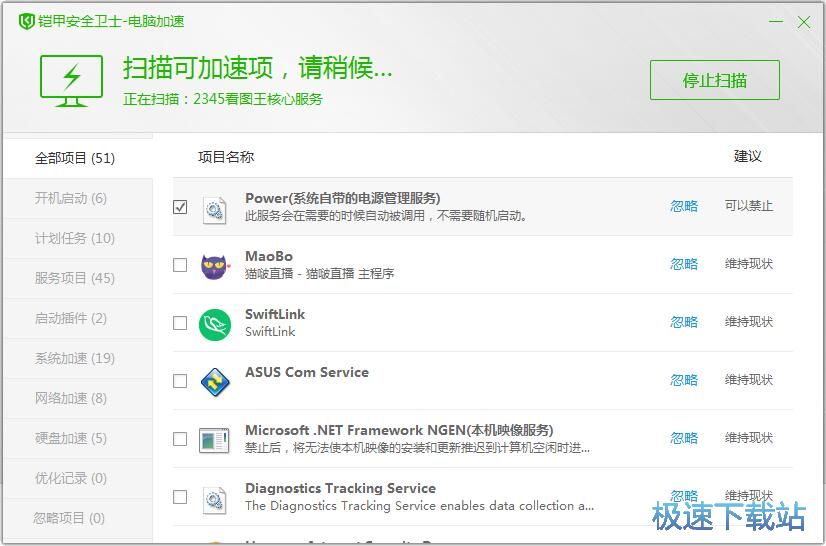The width and height of the screenshot is (826, 546).
Task: Open the 开机启动 (6) category
Action: (x=78, y=198)
